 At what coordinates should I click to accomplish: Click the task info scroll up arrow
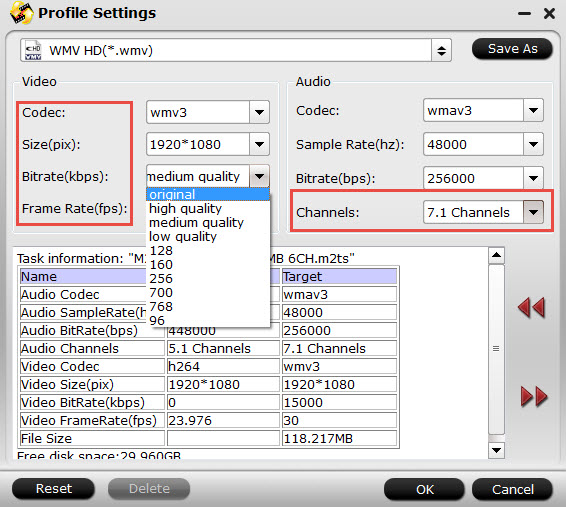click(496, 255)
